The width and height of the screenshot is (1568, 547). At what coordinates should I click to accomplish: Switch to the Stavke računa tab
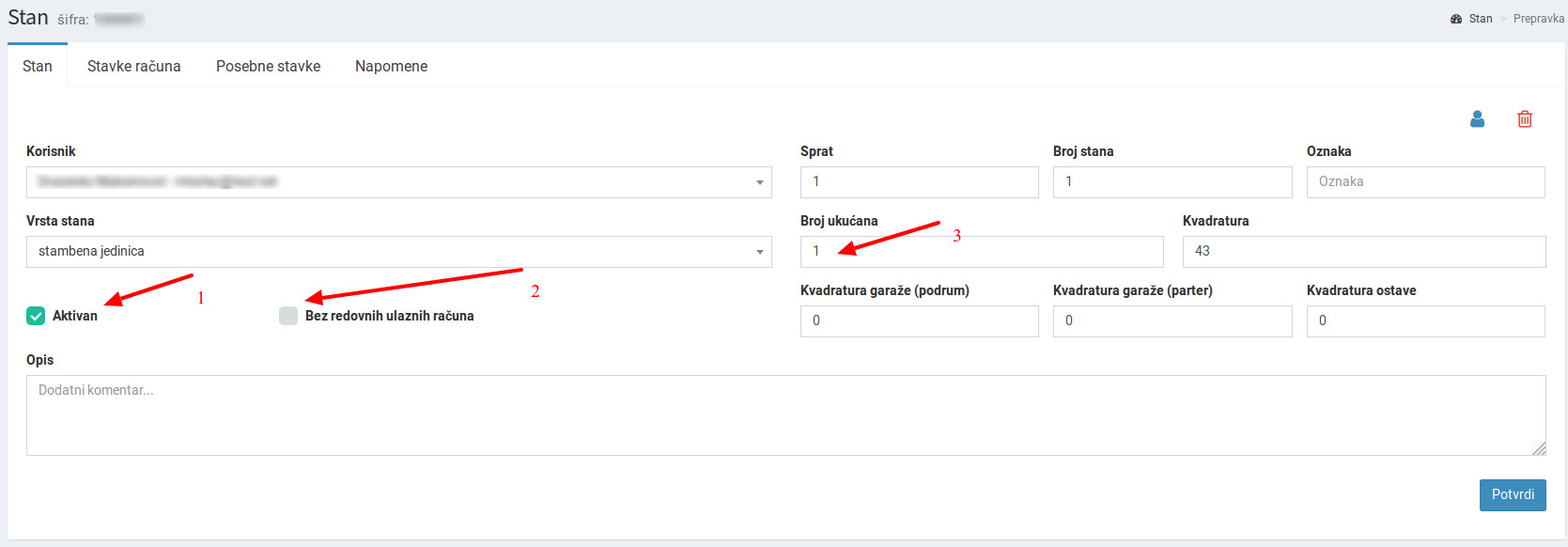pos(133,66)
